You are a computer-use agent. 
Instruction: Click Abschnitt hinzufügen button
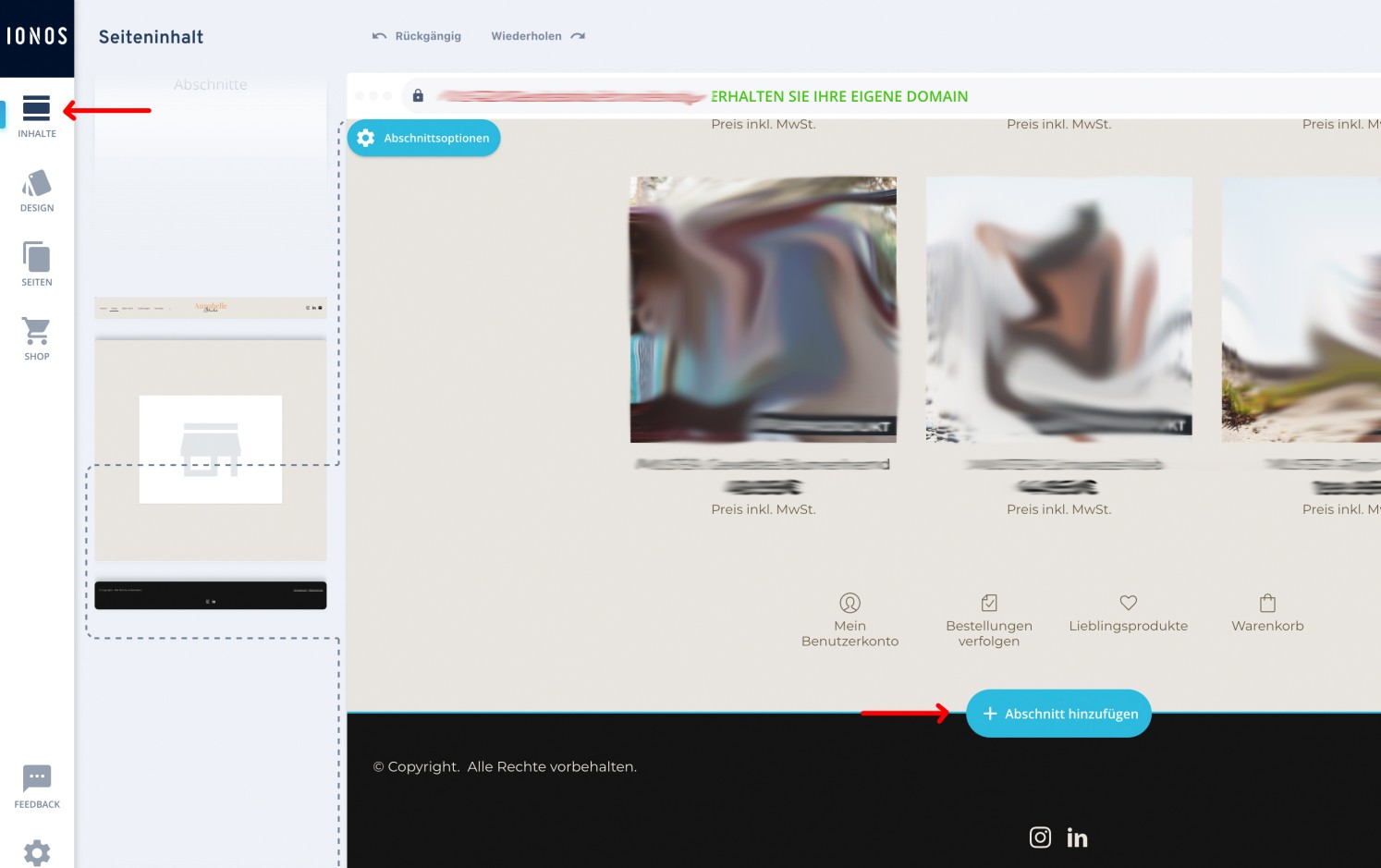point(1058,714)
